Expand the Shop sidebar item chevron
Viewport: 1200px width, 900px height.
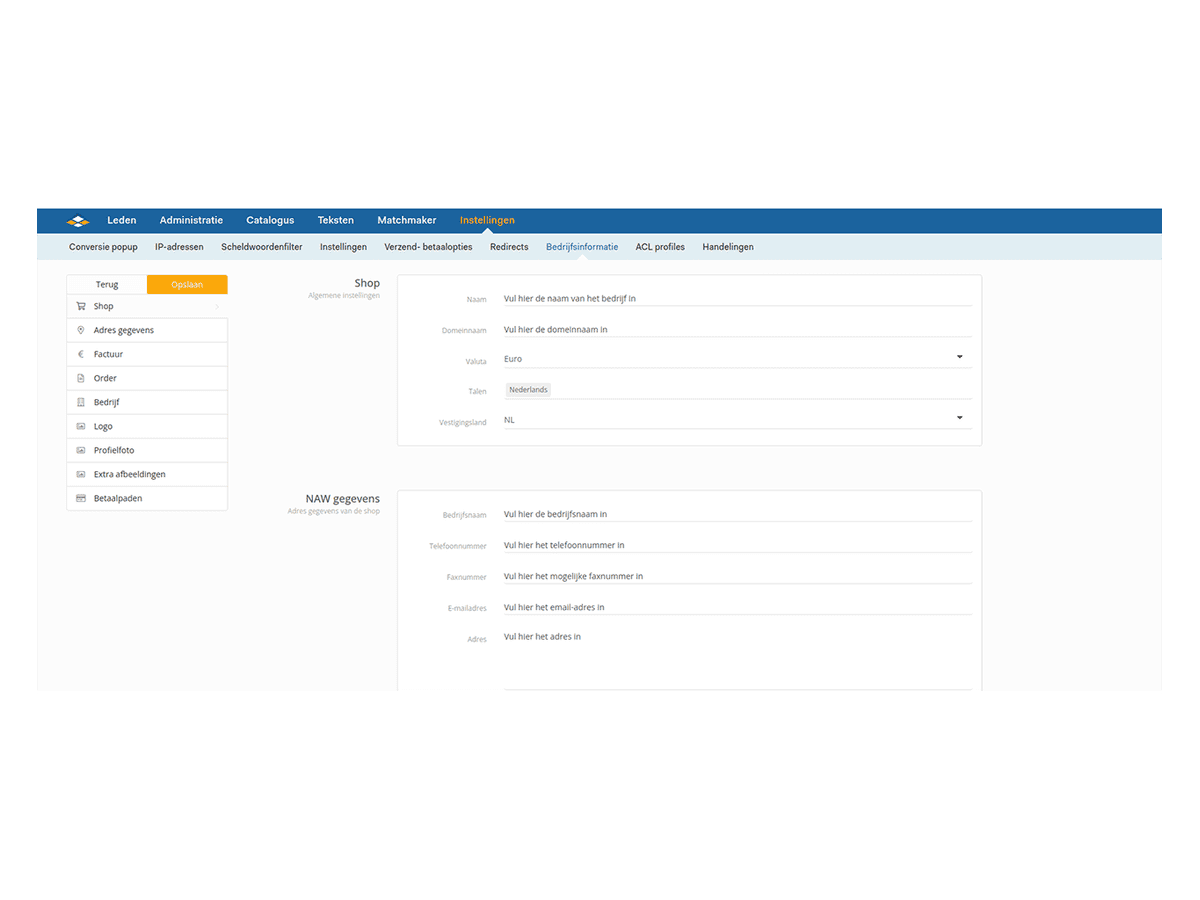[x=217, y=307]
